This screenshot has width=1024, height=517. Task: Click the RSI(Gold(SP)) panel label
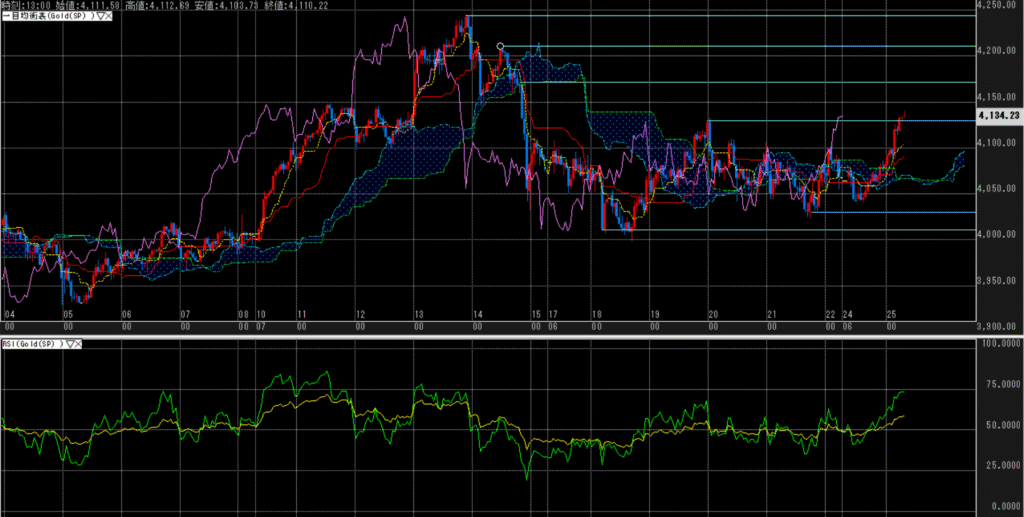click(31, 344)
